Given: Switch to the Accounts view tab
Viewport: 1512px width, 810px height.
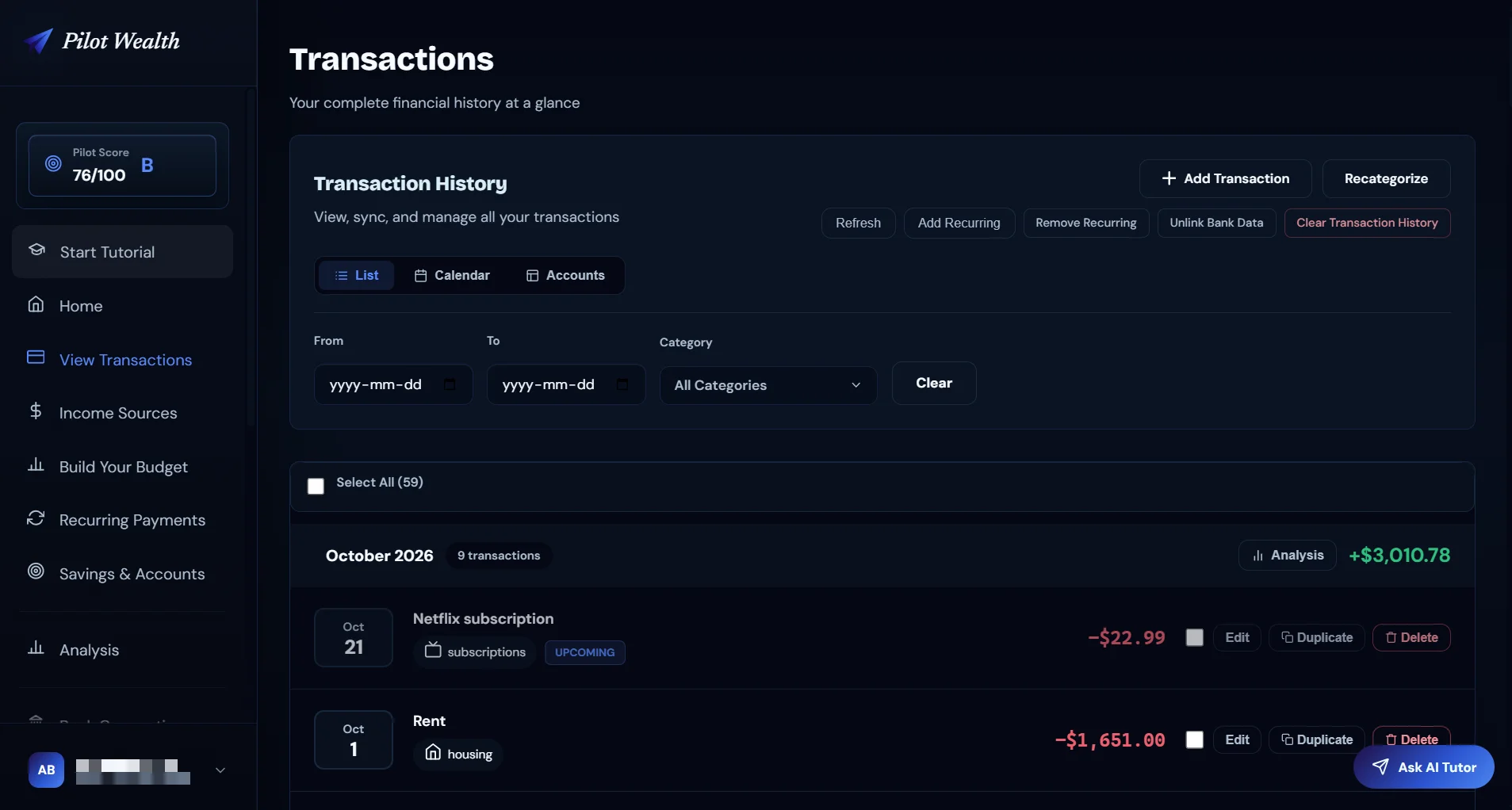Looking at the screenshot, I should pos(565,275).
